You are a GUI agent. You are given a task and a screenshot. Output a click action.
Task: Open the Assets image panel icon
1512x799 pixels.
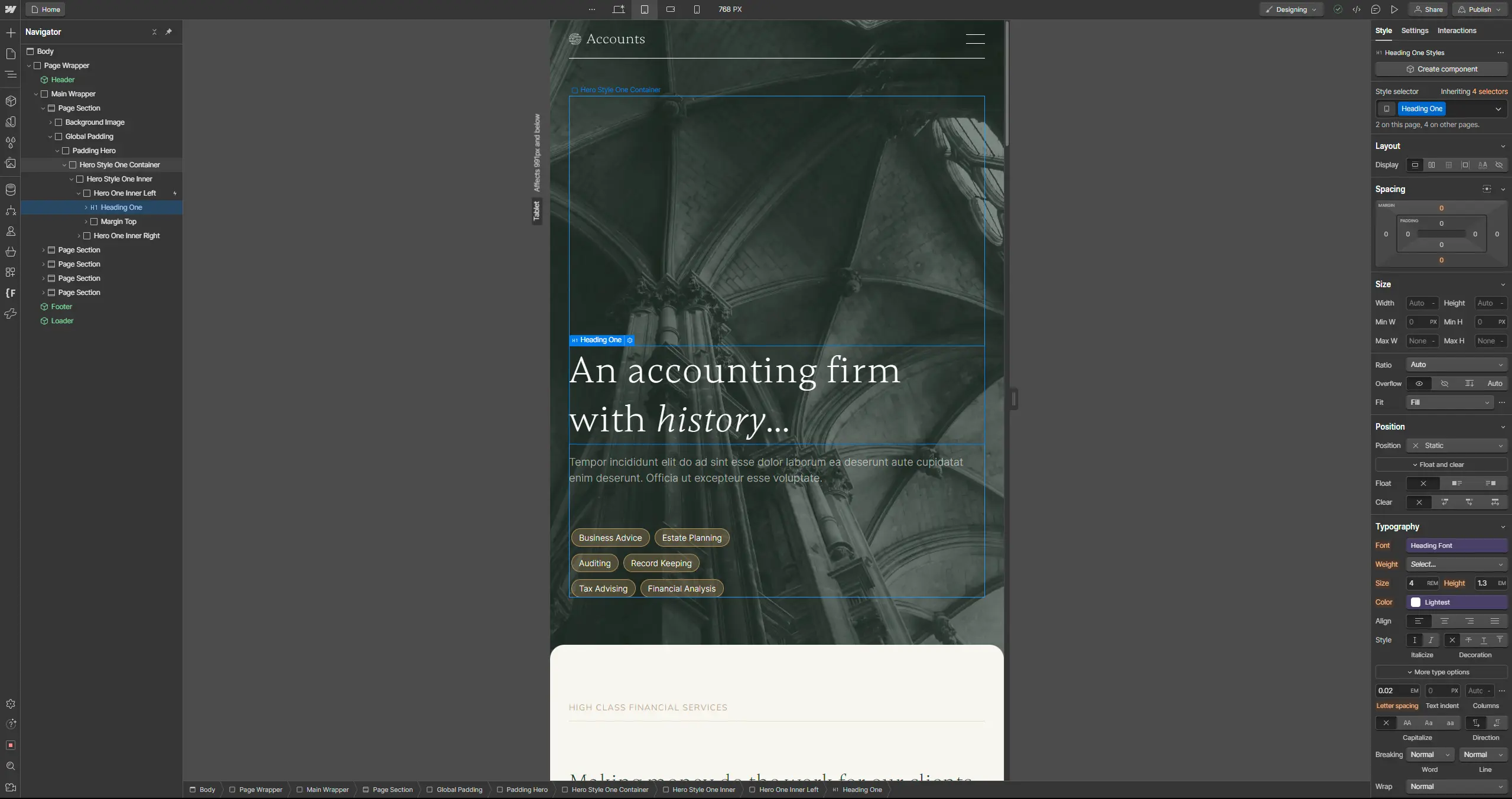point(11,164)
